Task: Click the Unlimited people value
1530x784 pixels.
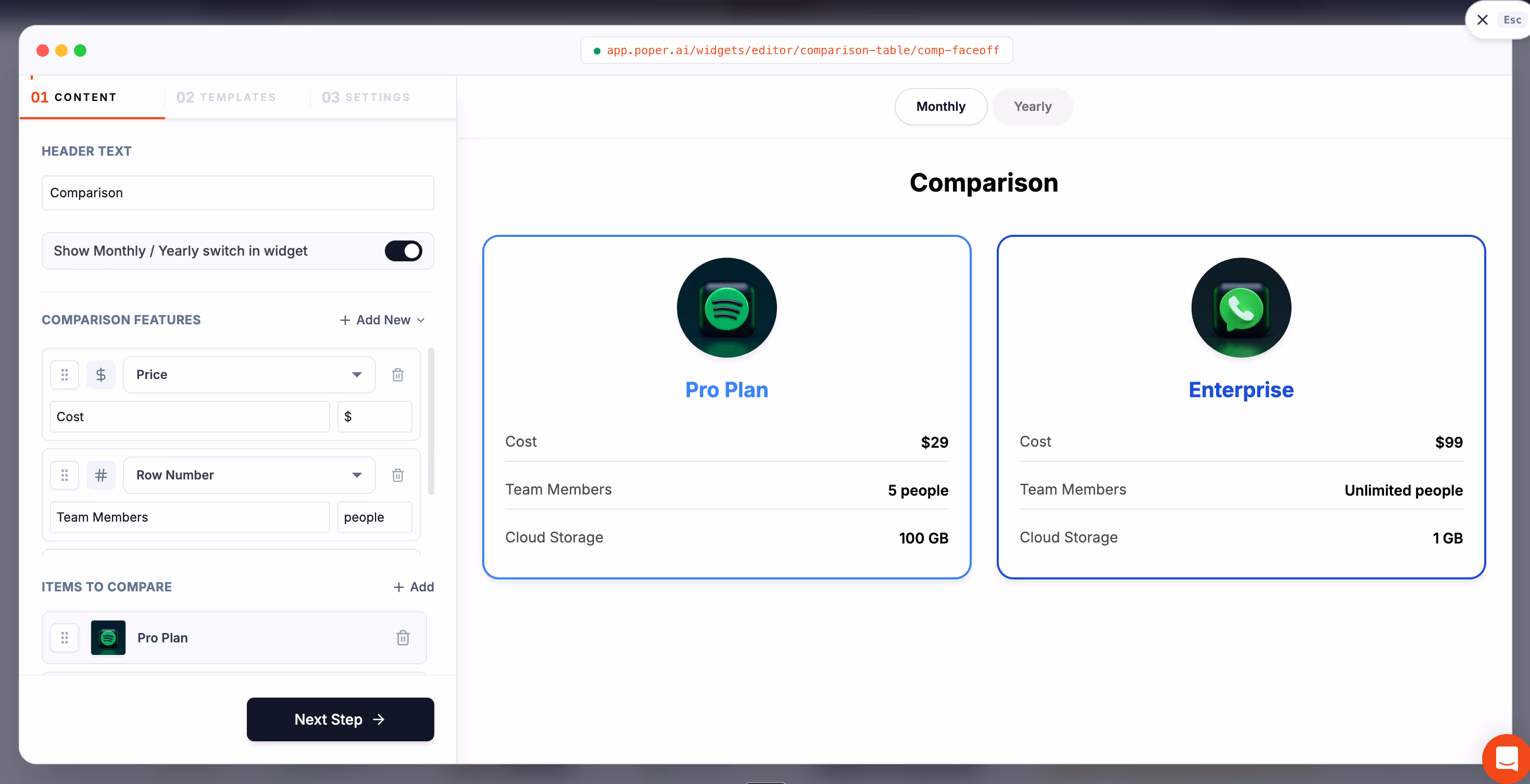Action: [1403, 490]
